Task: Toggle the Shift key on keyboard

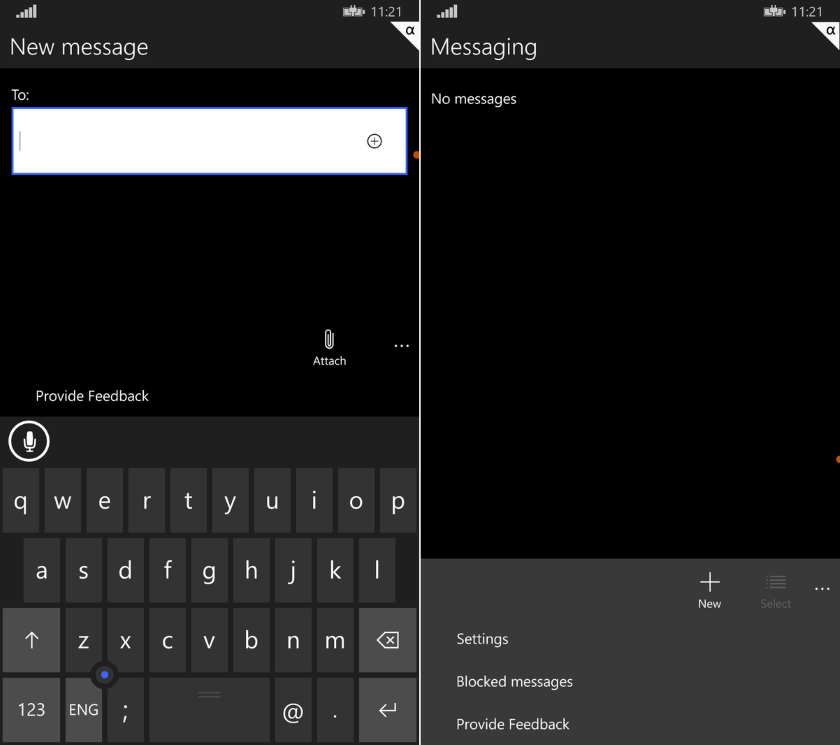Action: pyautogui.click(x=31, y=641)
